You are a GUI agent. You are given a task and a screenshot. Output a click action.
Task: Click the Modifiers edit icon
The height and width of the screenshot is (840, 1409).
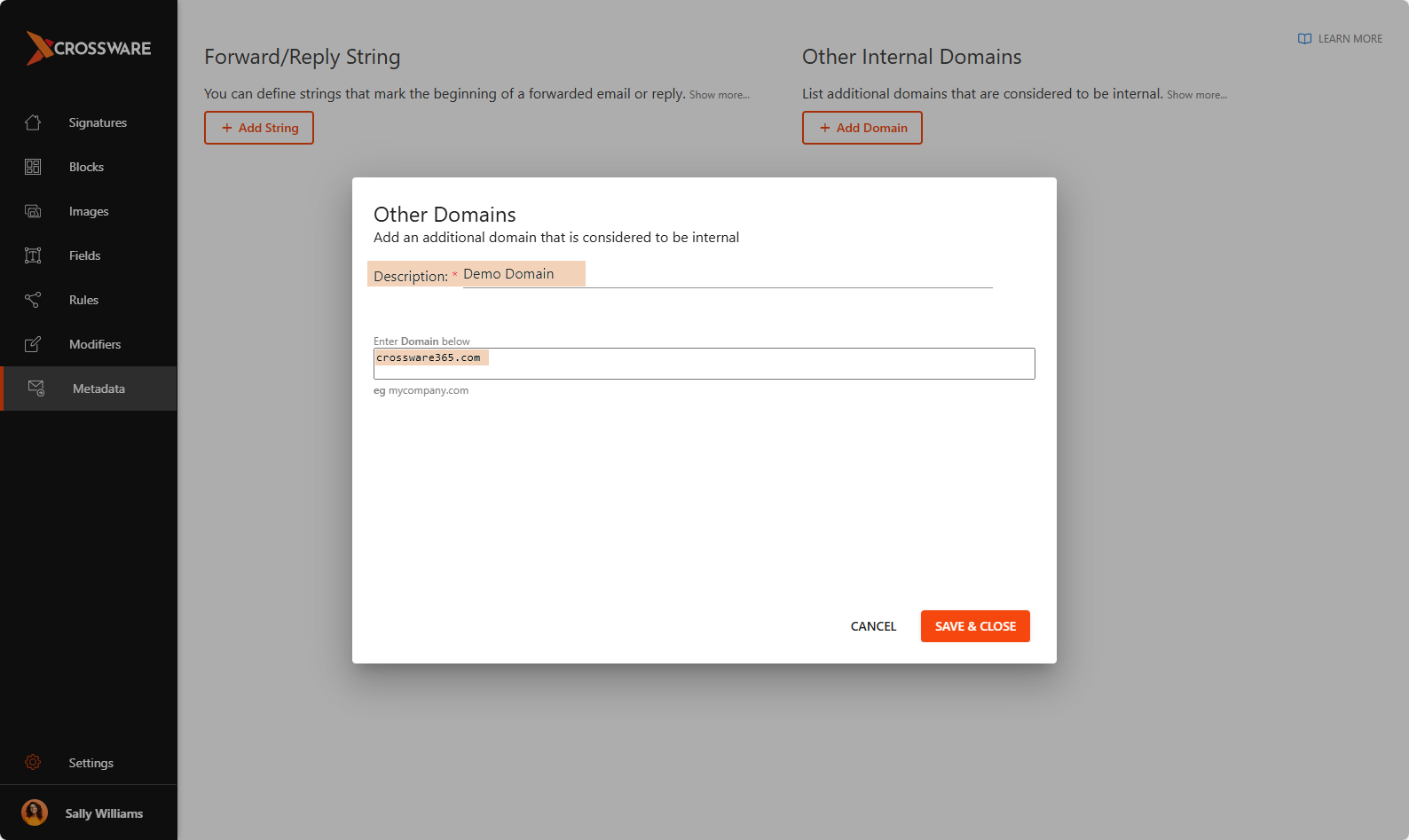33,344
